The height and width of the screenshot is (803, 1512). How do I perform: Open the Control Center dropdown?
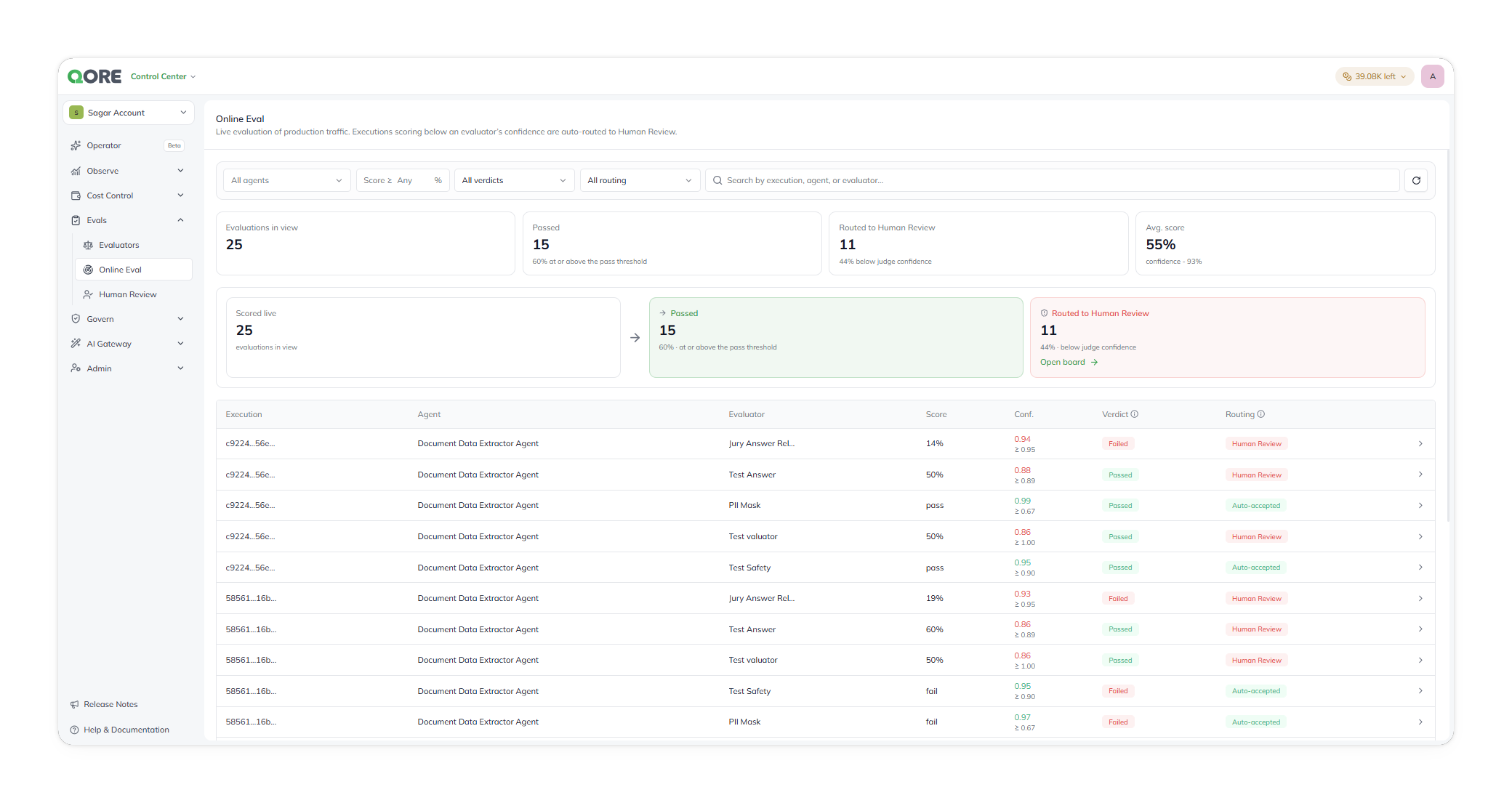(164, 76)
